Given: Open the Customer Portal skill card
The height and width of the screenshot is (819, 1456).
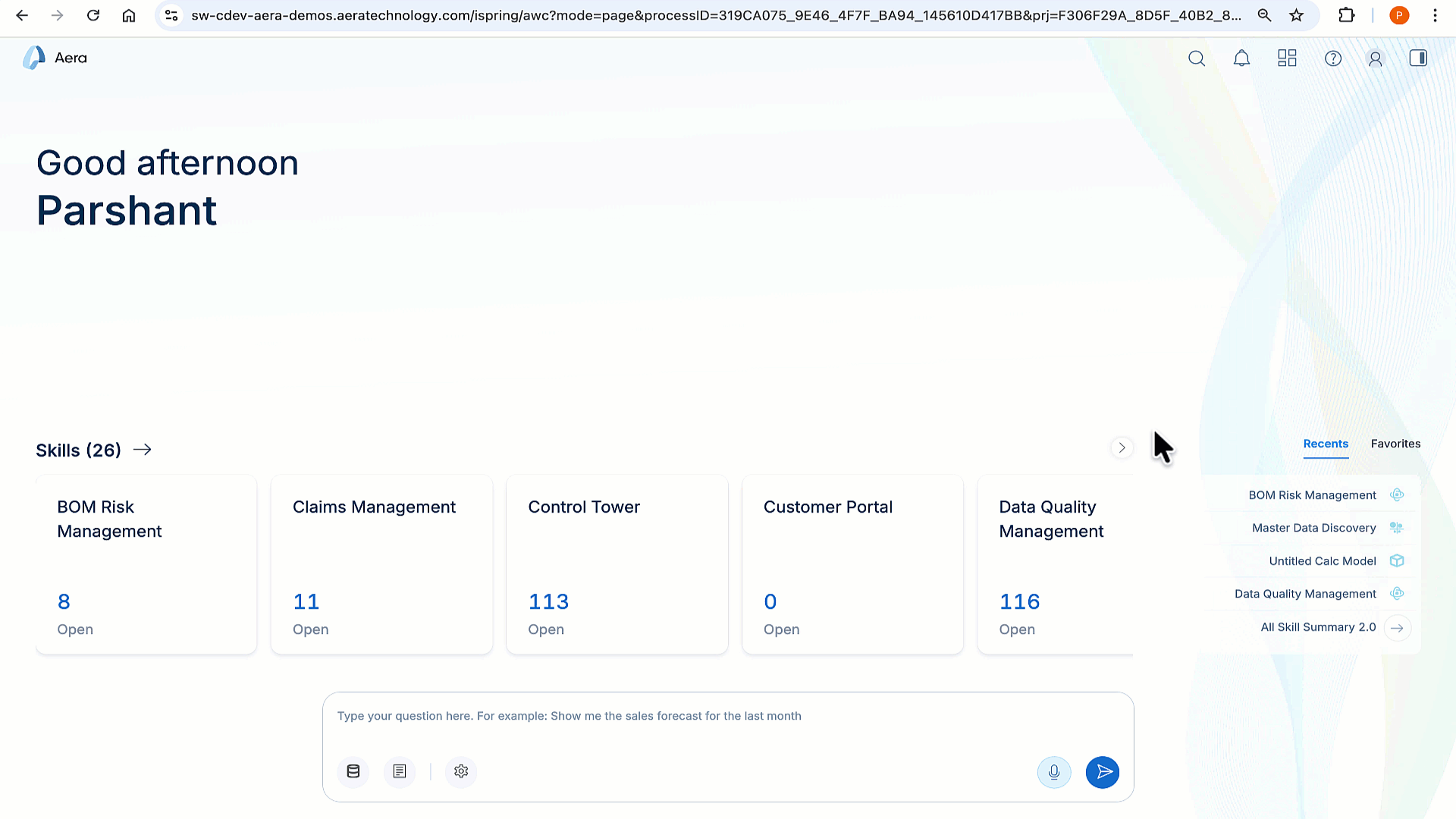Looking at the screenshot, I should 852,564.
